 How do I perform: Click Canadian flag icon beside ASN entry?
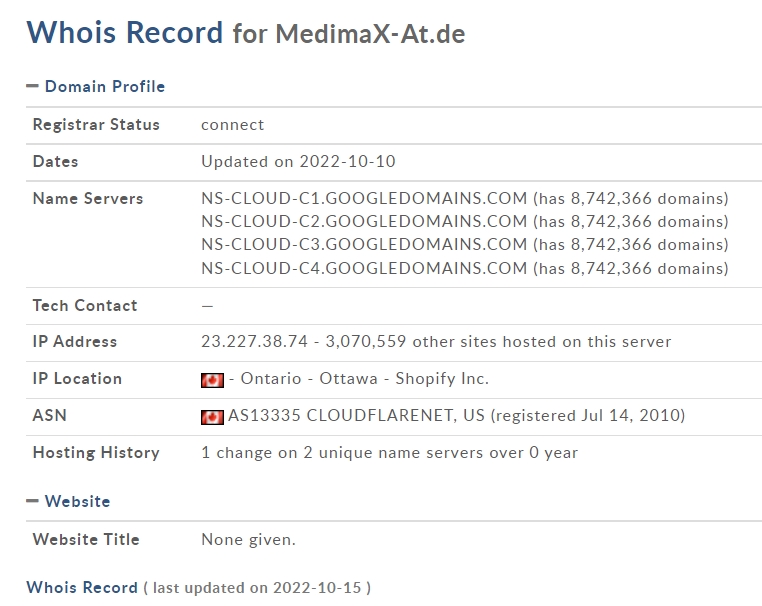point(212,417)
